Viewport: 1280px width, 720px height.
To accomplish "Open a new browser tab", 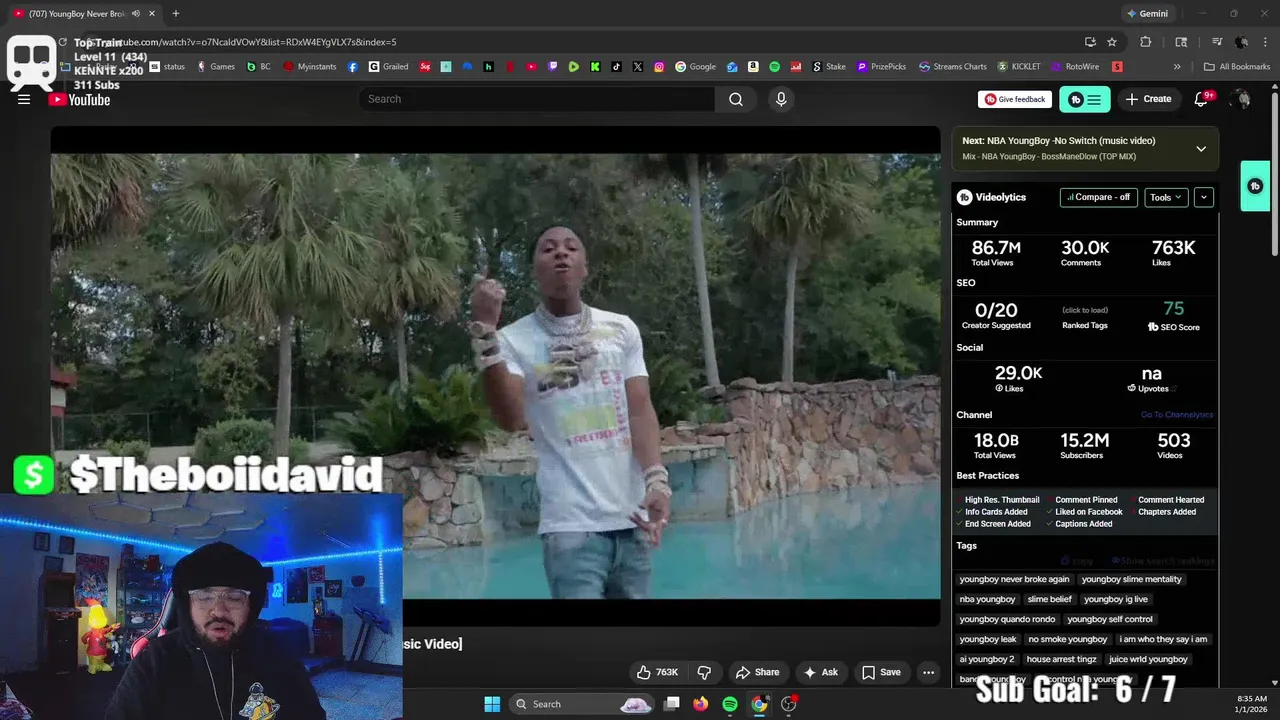I will point(176,14).
